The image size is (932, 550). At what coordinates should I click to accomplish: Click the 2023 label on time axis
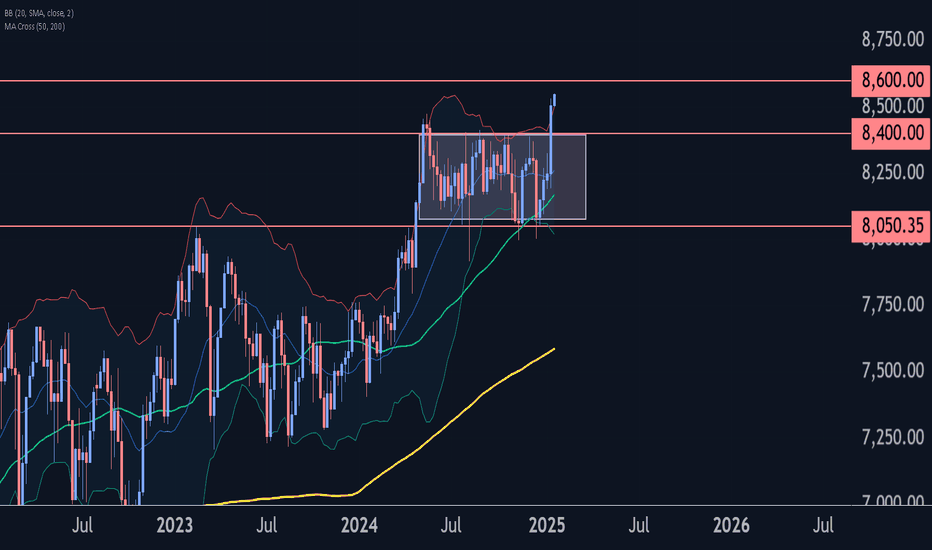coord(175,526)
